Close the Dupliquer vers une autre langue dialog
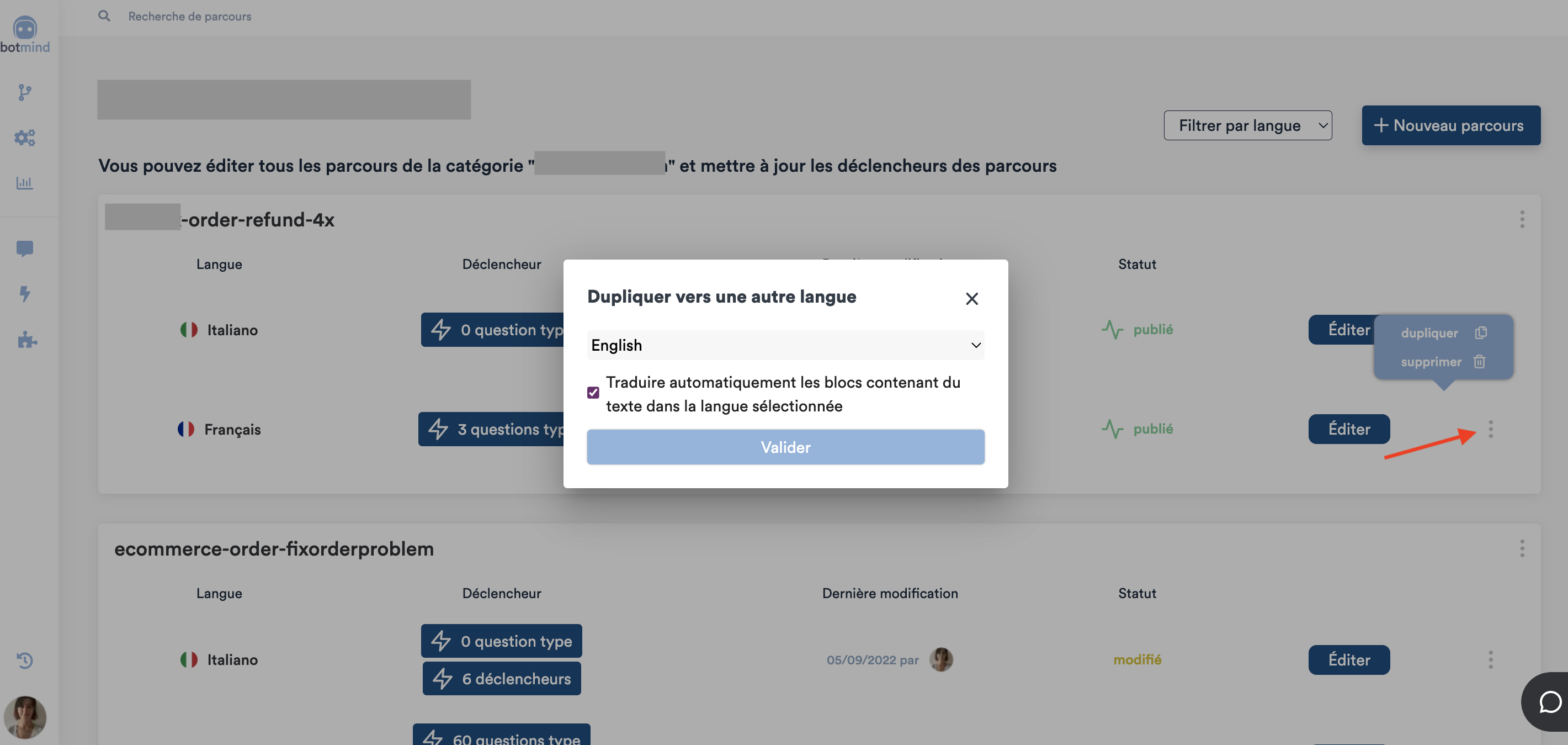The width and height of the screenshot is (1568, 745). click(x=971, y=298)
